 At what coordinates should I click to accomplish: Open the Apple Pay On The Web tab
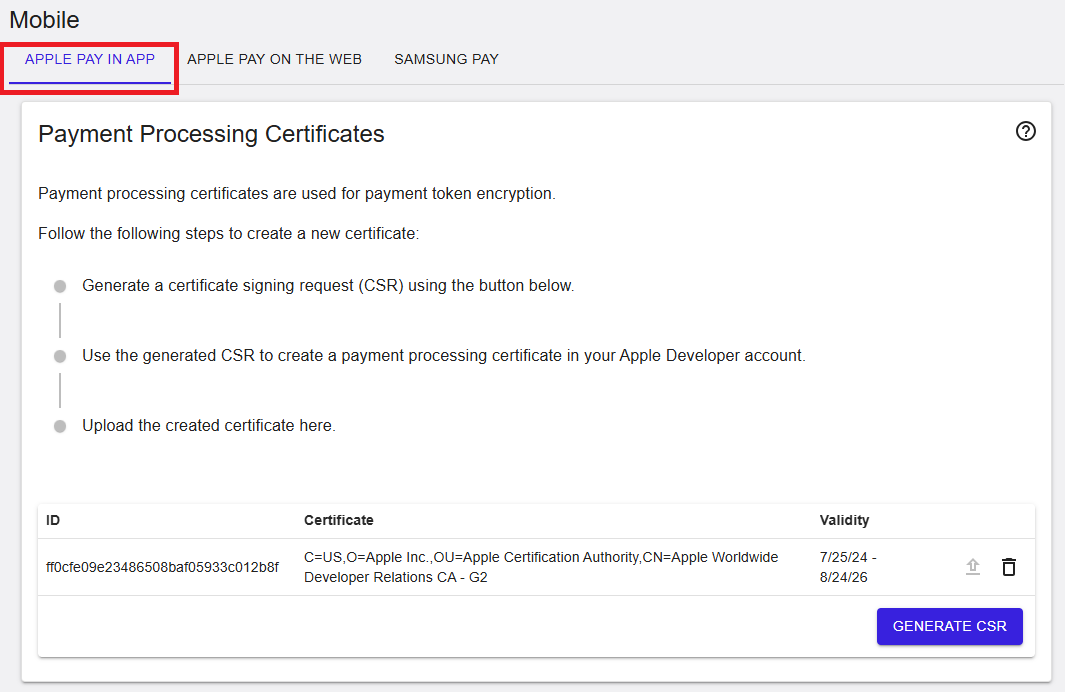point(274,60)
